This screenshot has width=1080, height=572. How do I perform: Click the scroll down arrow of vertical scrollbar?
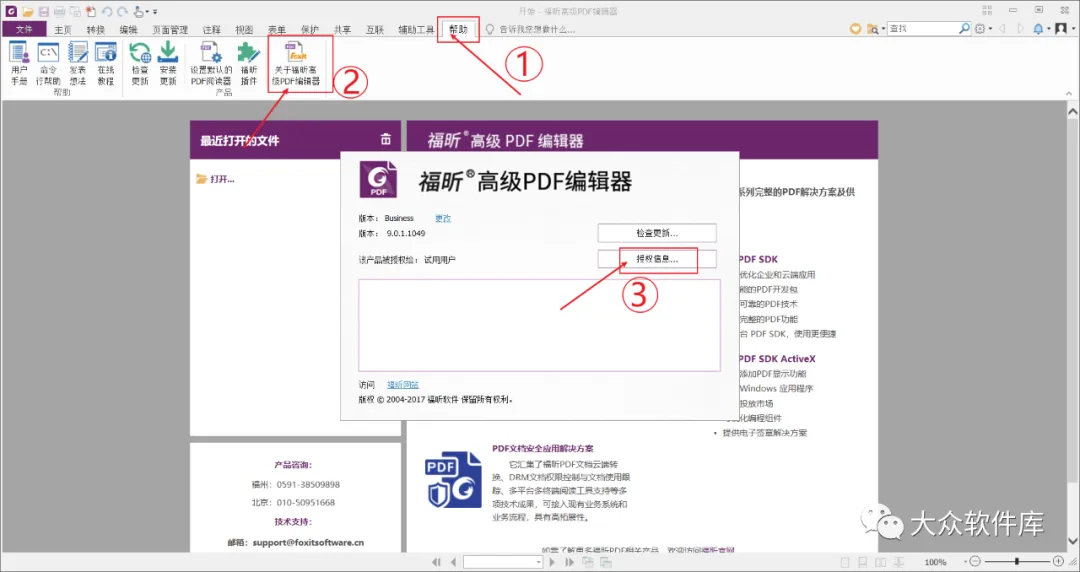pyautogui.click(x=1072, y=541)
